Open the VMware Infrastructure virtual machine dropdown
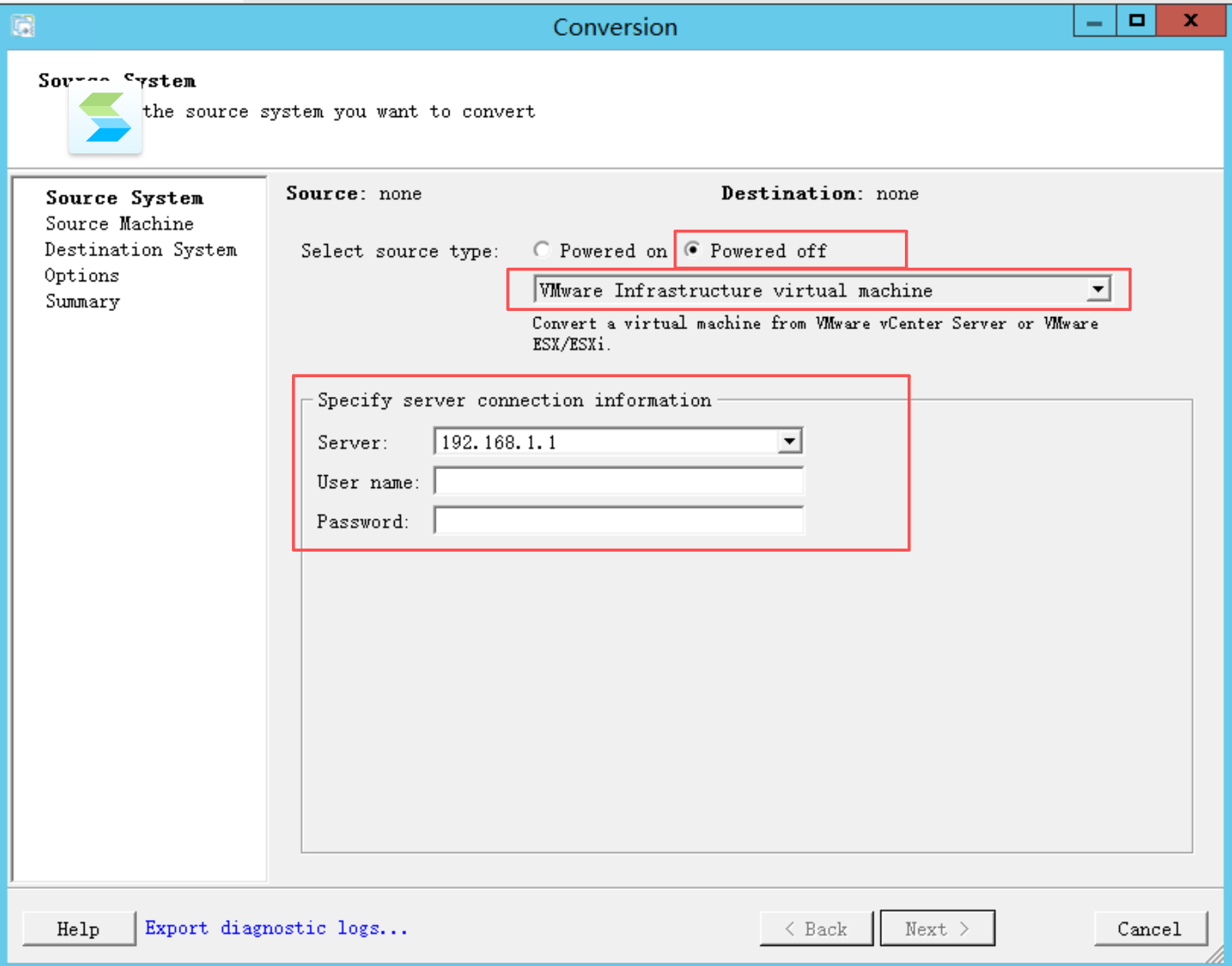The image size is (1232, 966). pyautogui.click(x=822, y=290)
